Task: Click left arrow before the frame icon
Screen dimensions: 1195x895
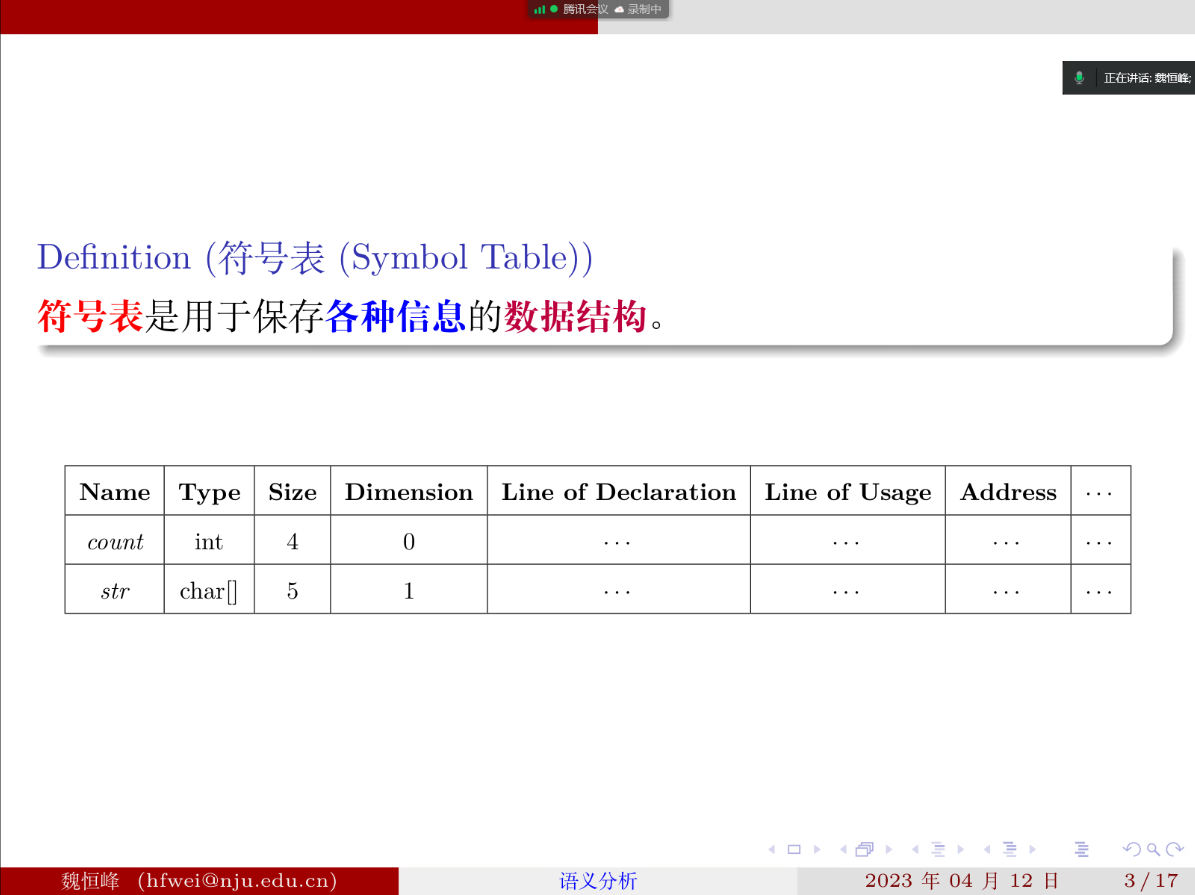Action: [x=844, y=849]
